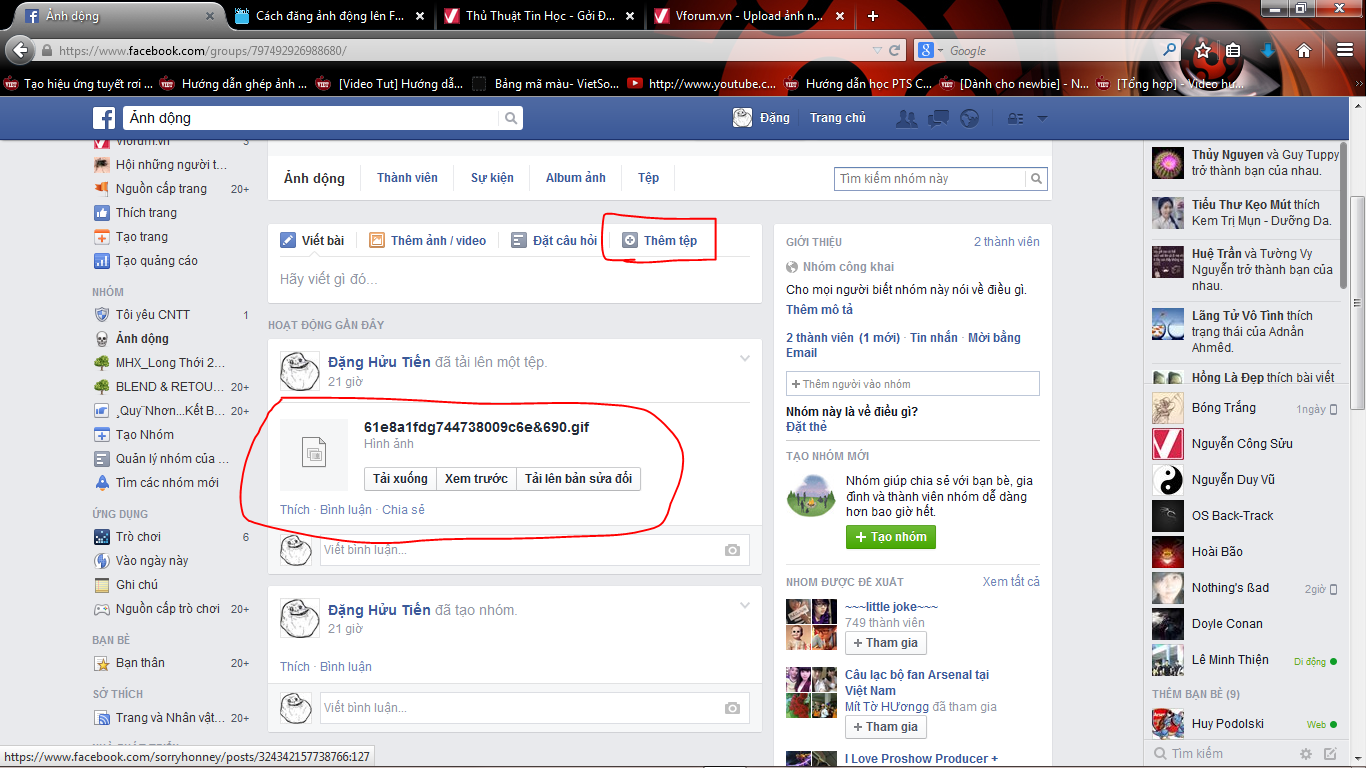
Task: Open options chevron on uploaded file post
Action: click(744, 359)
